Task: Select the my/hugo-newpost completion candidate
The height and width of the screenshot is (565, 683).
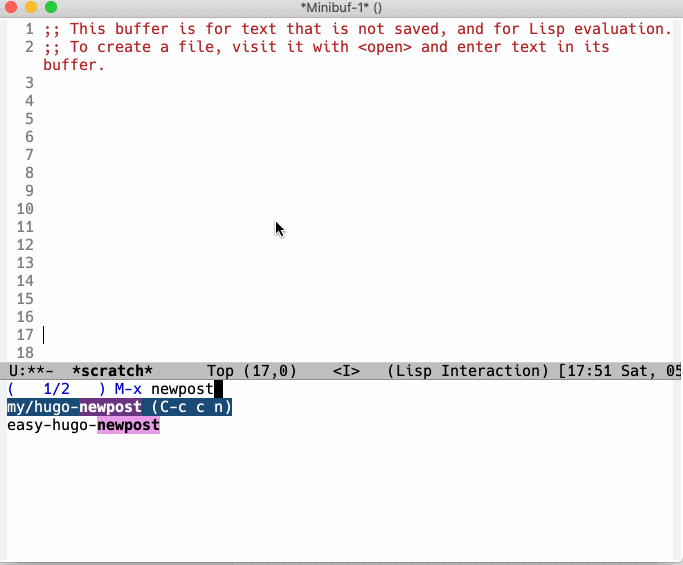Action: (x=119, y=407)
